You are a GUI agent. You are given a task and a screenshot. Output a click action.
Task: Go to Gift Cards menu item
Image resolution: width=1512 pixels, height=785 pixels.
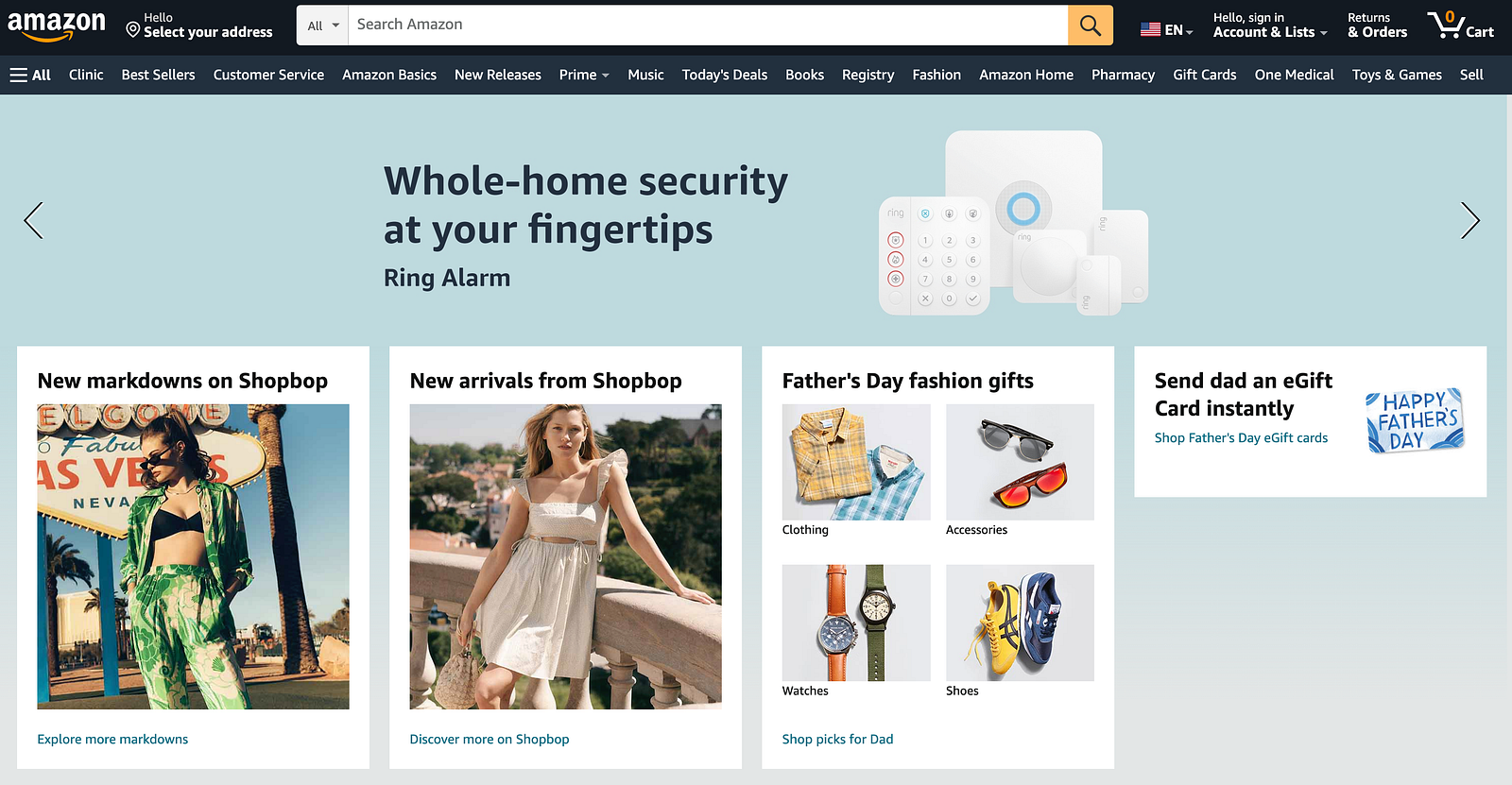[x=1204, y=75]
